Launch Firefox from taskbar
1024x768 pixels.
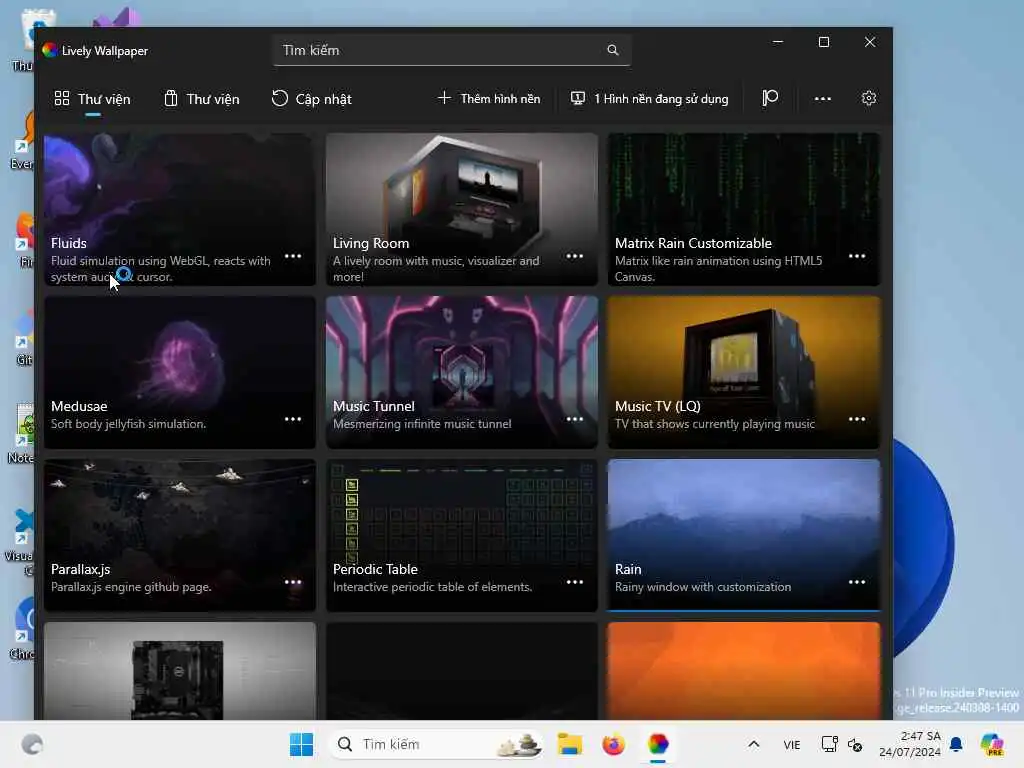click(x=613, y=744)
